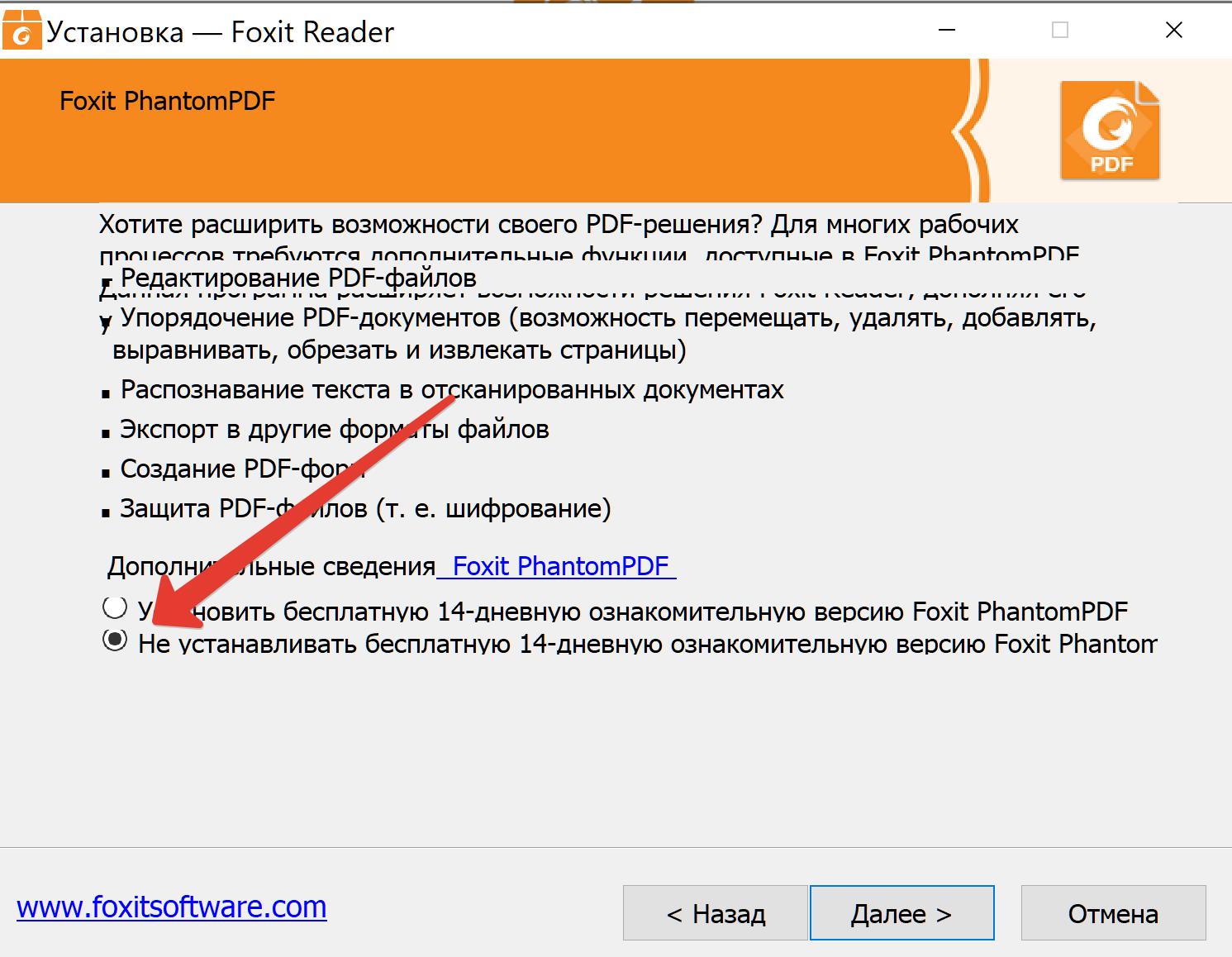Click the Foxit PDF logo in header
The height and width of the screenshot is (957, 1232).
[1110, 131]
